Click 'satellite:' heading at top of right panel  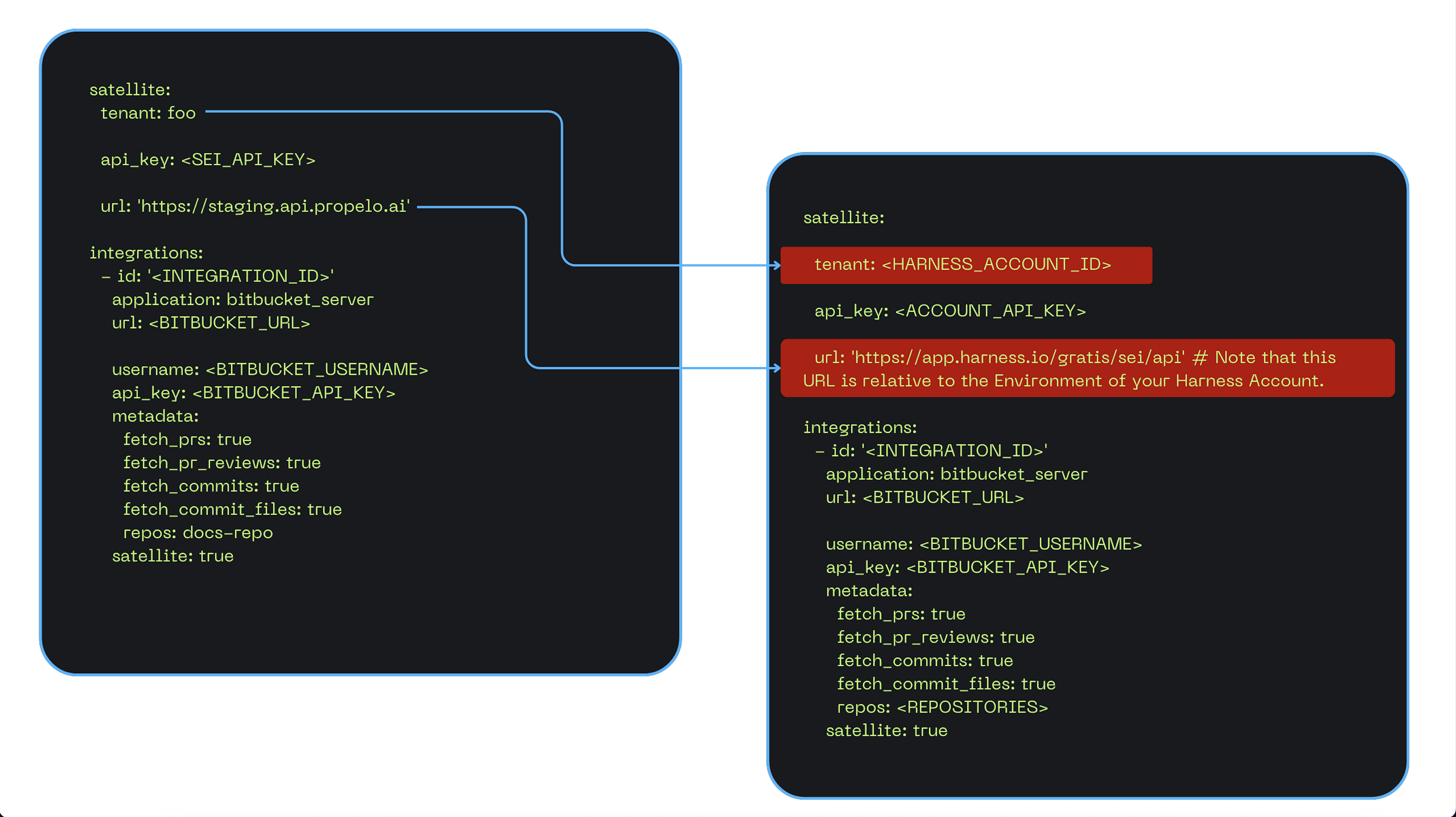point(843,218)
